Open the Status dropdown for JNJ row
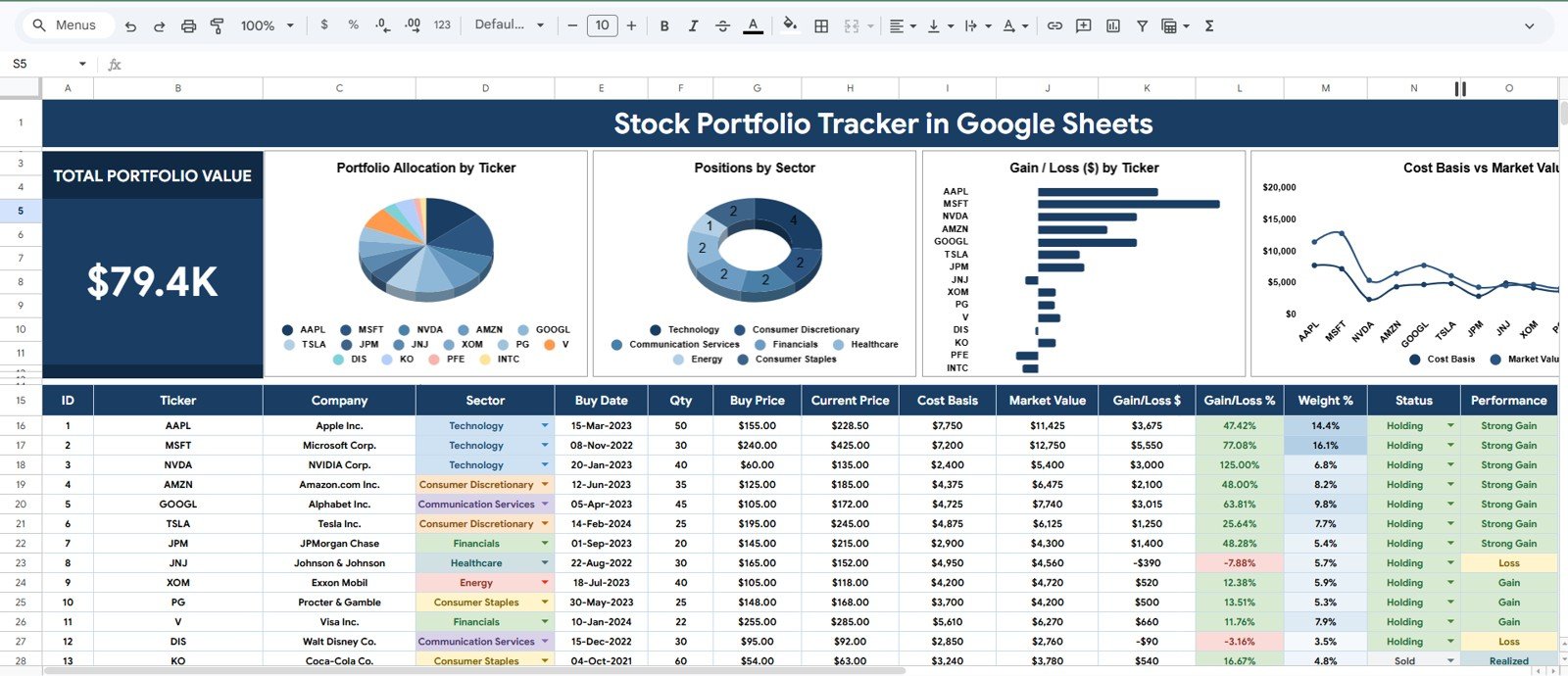The width and height of the screenshot is (1568, 676). 1450,562
